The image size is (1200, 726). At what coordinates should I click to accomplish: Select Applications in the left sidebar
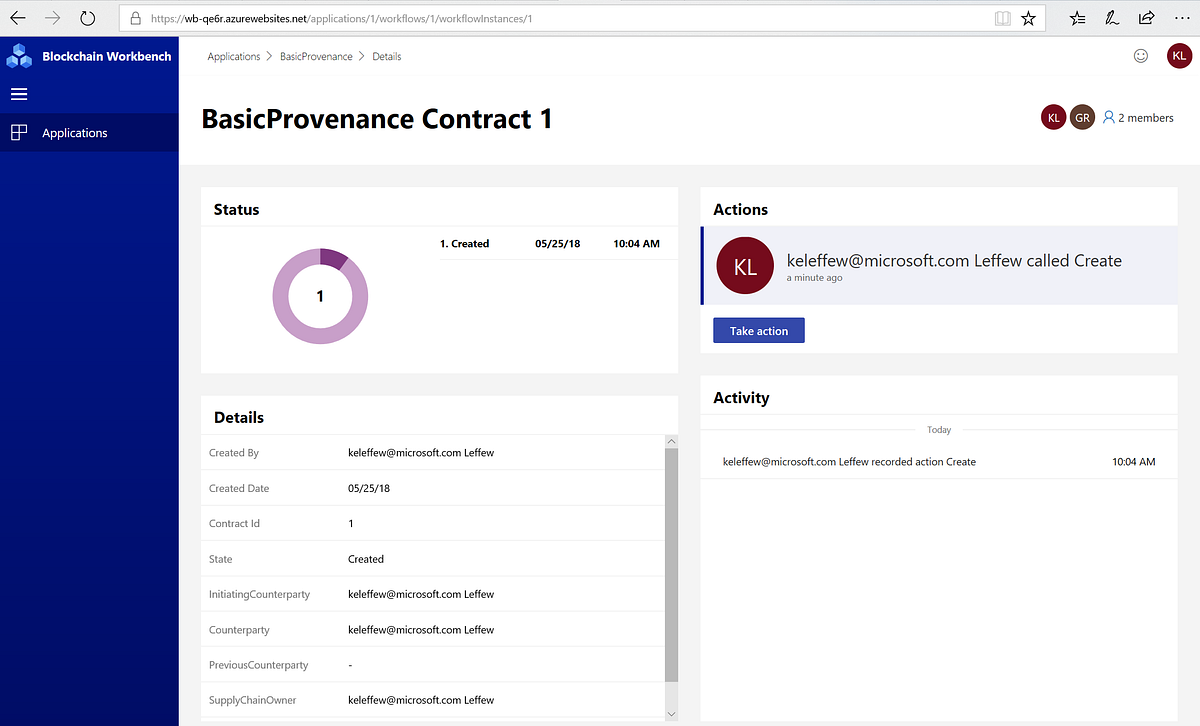pos(74,132)
